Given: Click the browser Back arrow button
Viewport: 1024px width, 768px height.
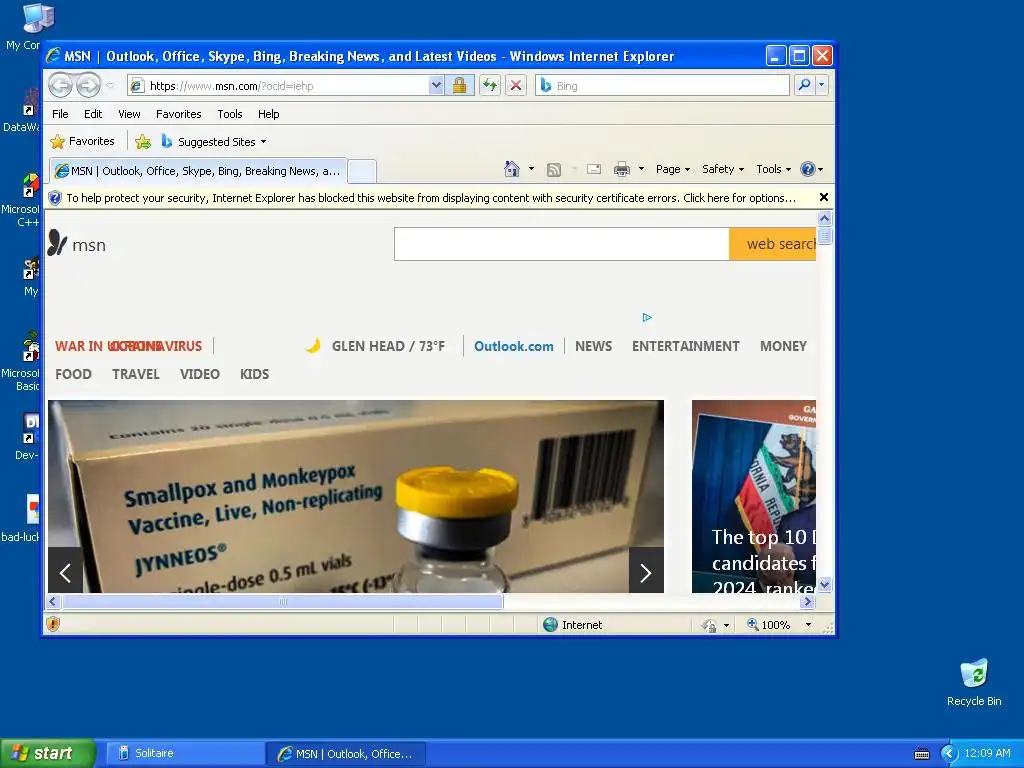Looking at the screenshot, I should tap(60, 86).
